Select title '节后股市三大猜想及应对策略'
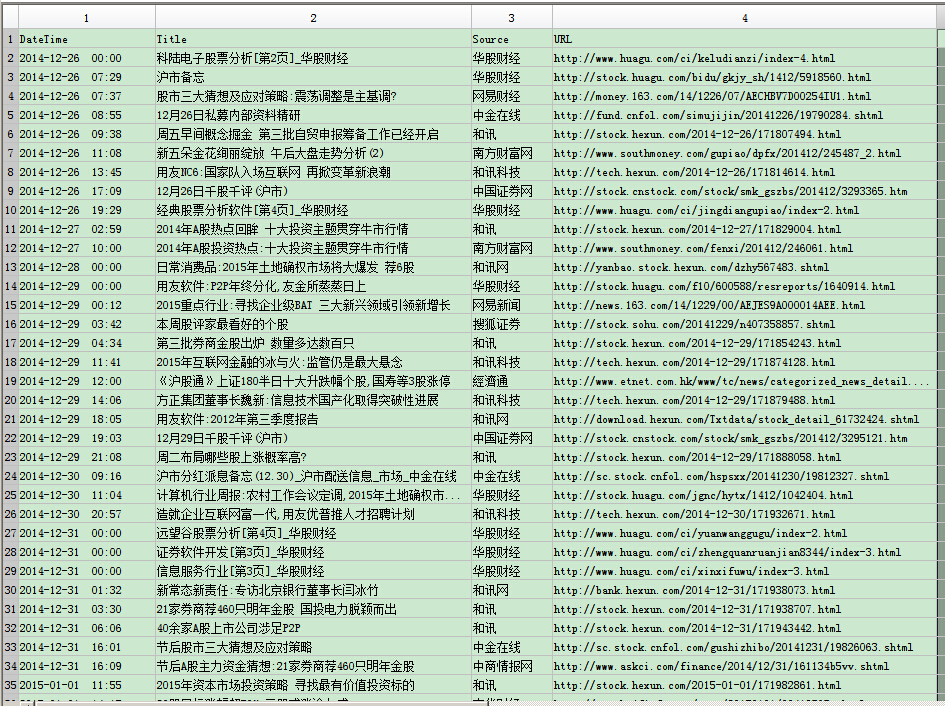Viewport: 945px width, 706px height. pos(313,647)
